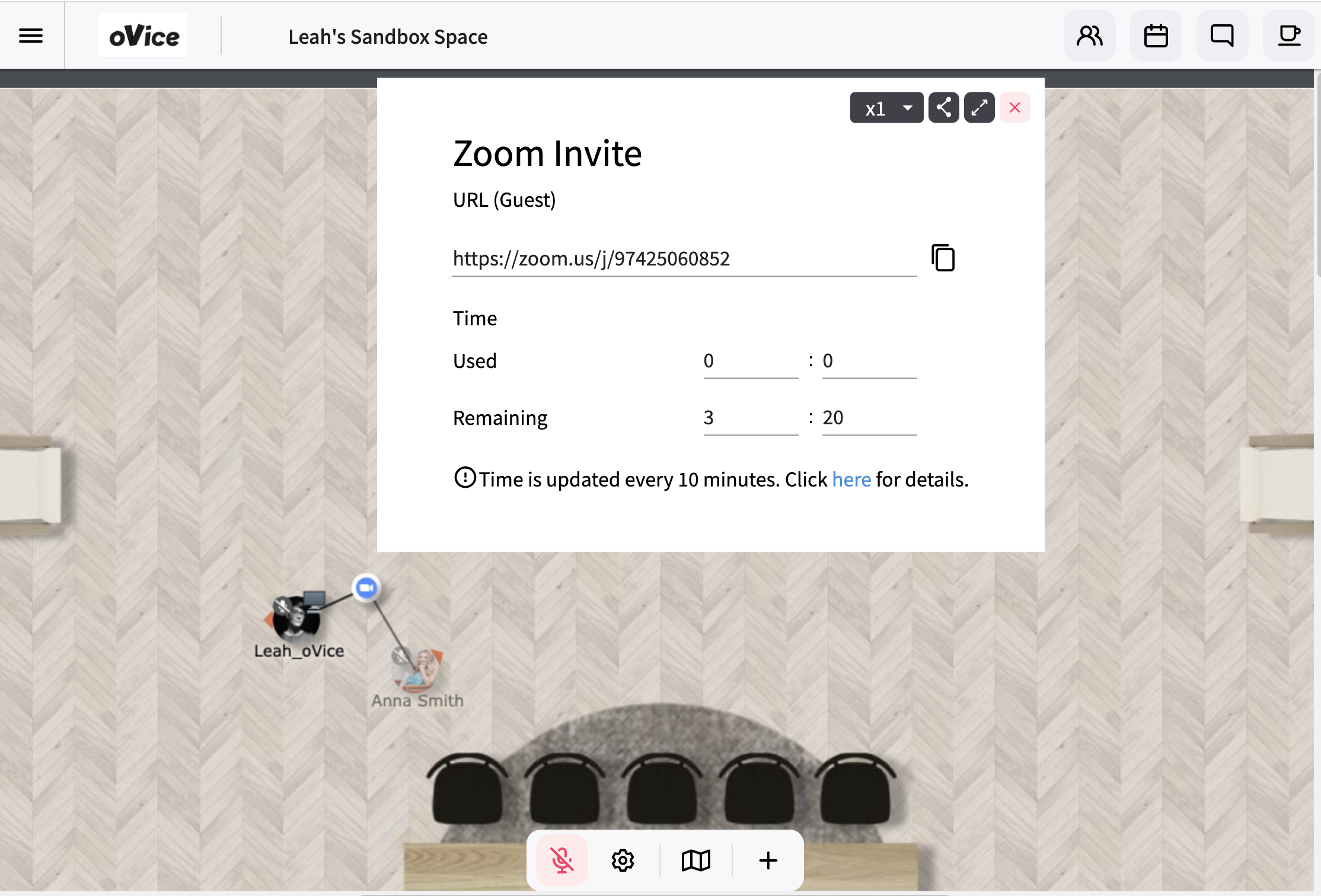Click the Zoom meeting object icon
1321x896 pixels.
tap(366, 588)
